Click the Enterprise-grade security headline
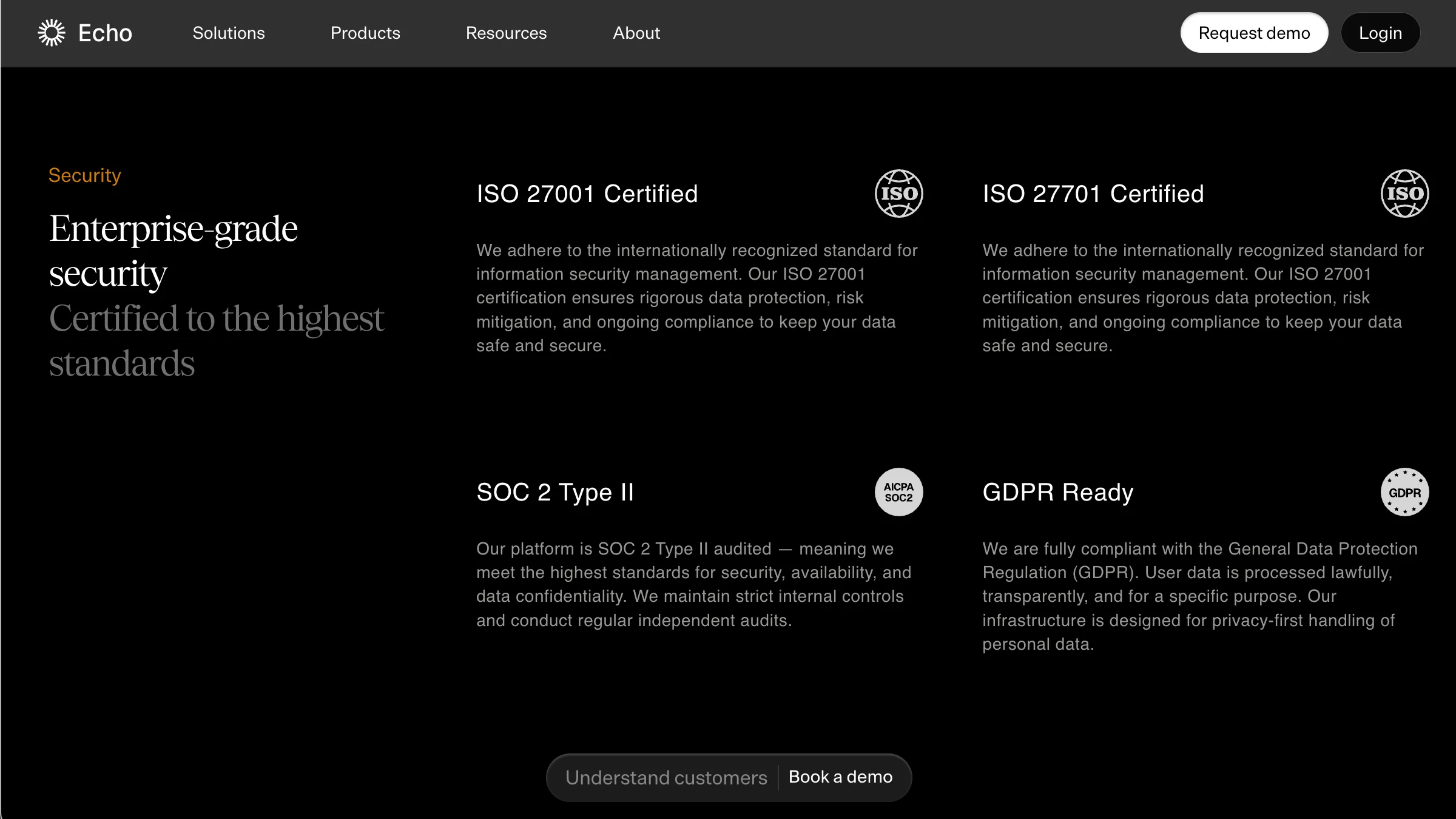The width and height of the screenshot is (1456, 819). tap(174, 251)
